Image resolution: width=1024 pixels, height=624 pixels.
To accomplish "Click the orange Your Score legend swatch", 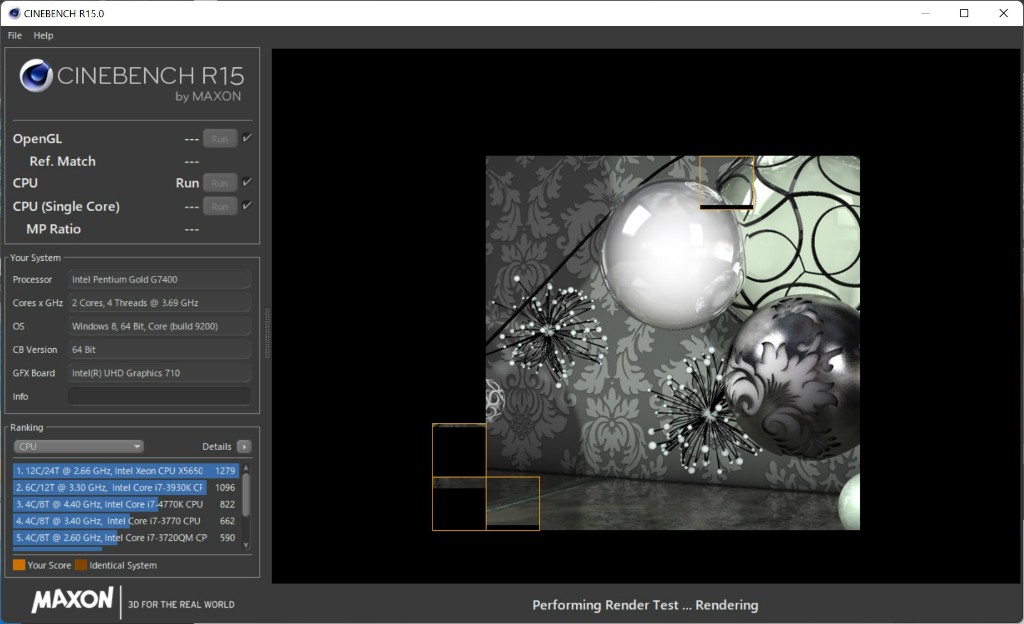I will click(x=19, y=565).
